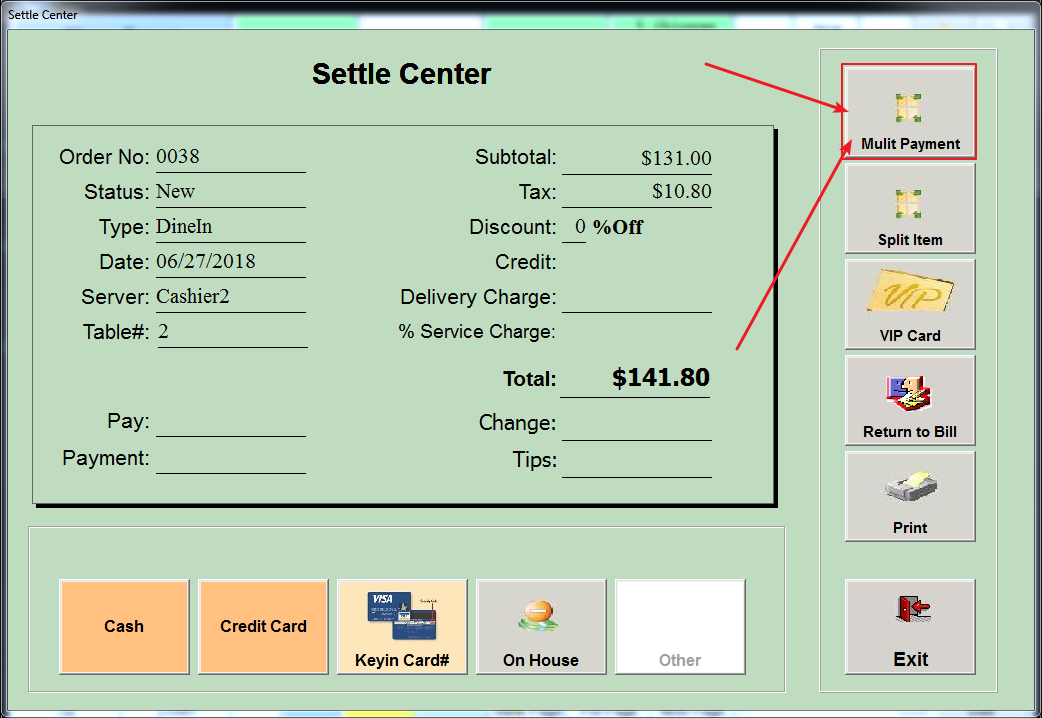Click the Table# field showing 2
Screen dimensions: 1042x718
[233, 332]
